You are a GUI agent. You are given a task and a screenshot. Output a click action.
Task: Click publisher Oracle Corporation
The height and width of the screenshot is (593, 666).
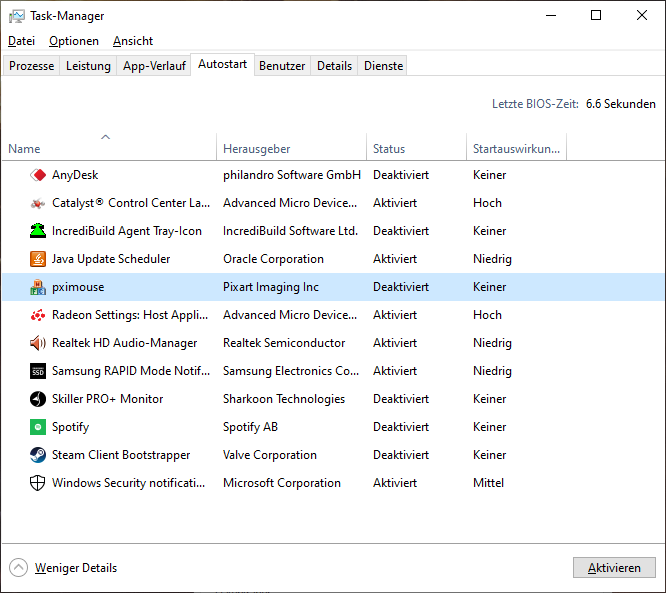coord(273,259)
